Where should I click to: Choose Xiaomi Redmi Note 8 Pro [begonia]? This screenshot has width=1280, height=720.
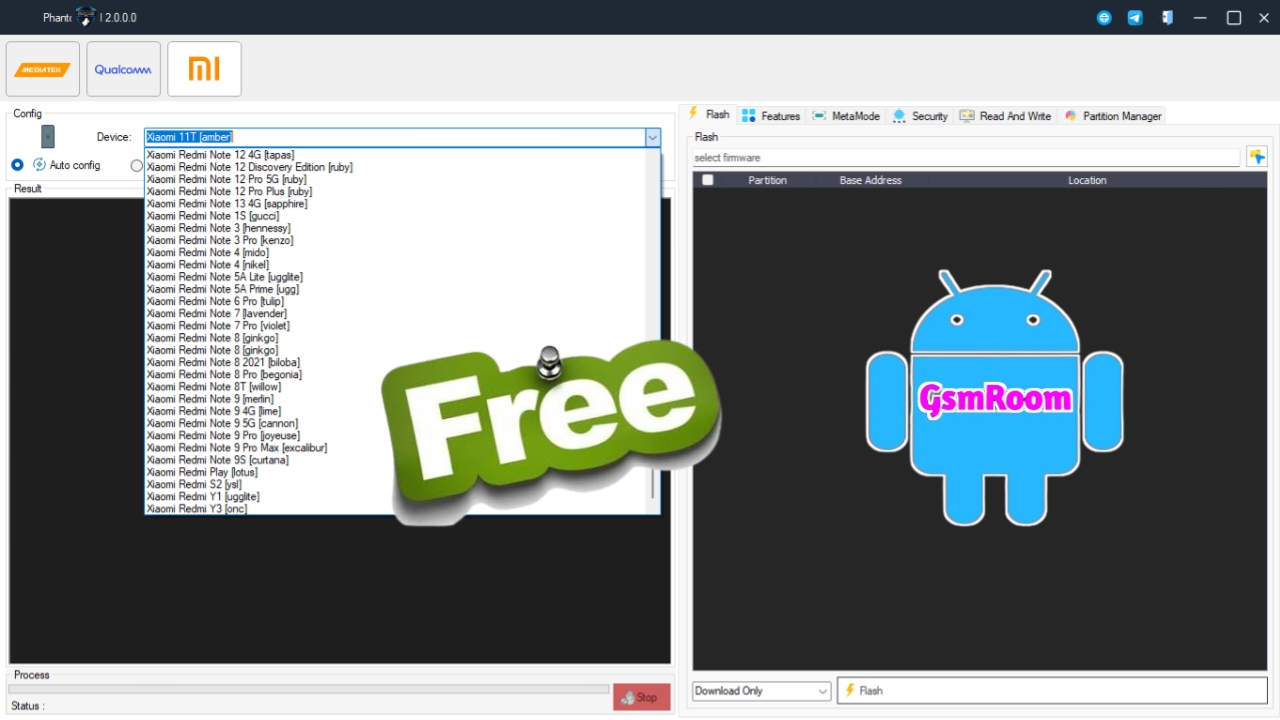[x=224, y=375]
